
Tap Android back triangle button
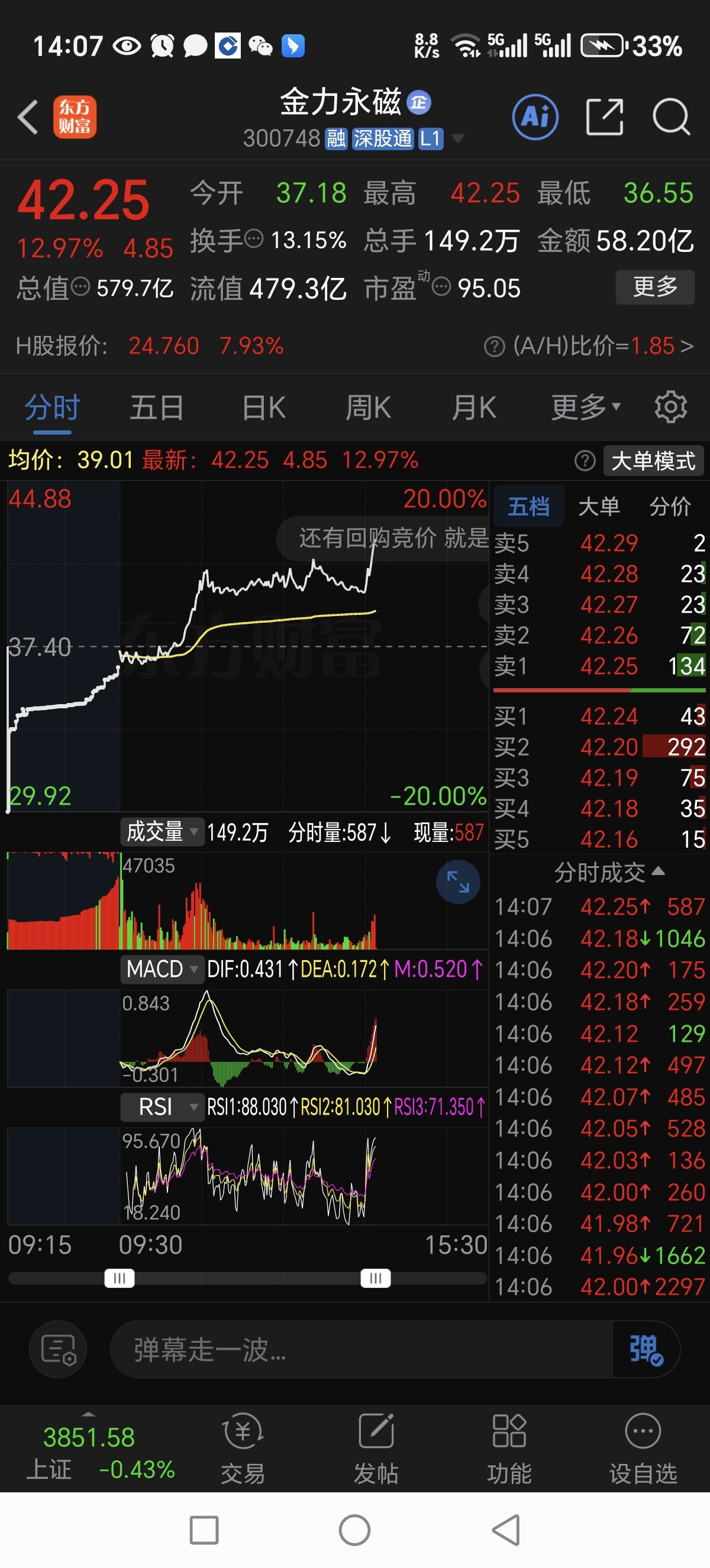click(x=506, y=1530)
